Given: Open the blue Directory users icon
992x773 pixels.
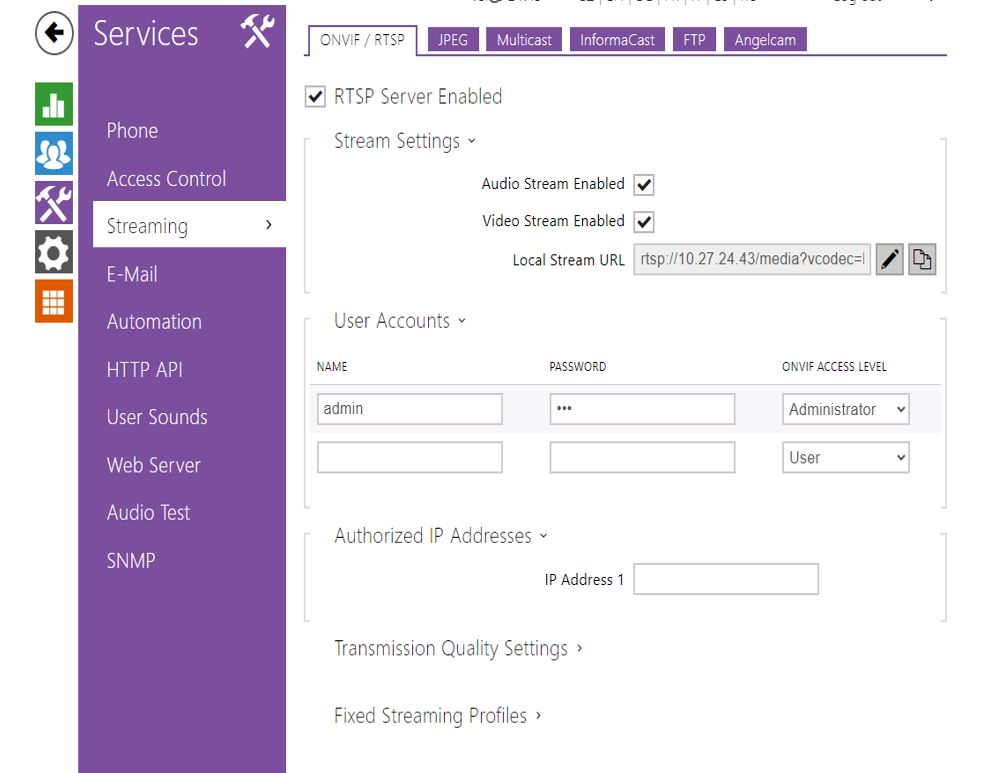Looking at the screenshot, I should pos(54,153).
